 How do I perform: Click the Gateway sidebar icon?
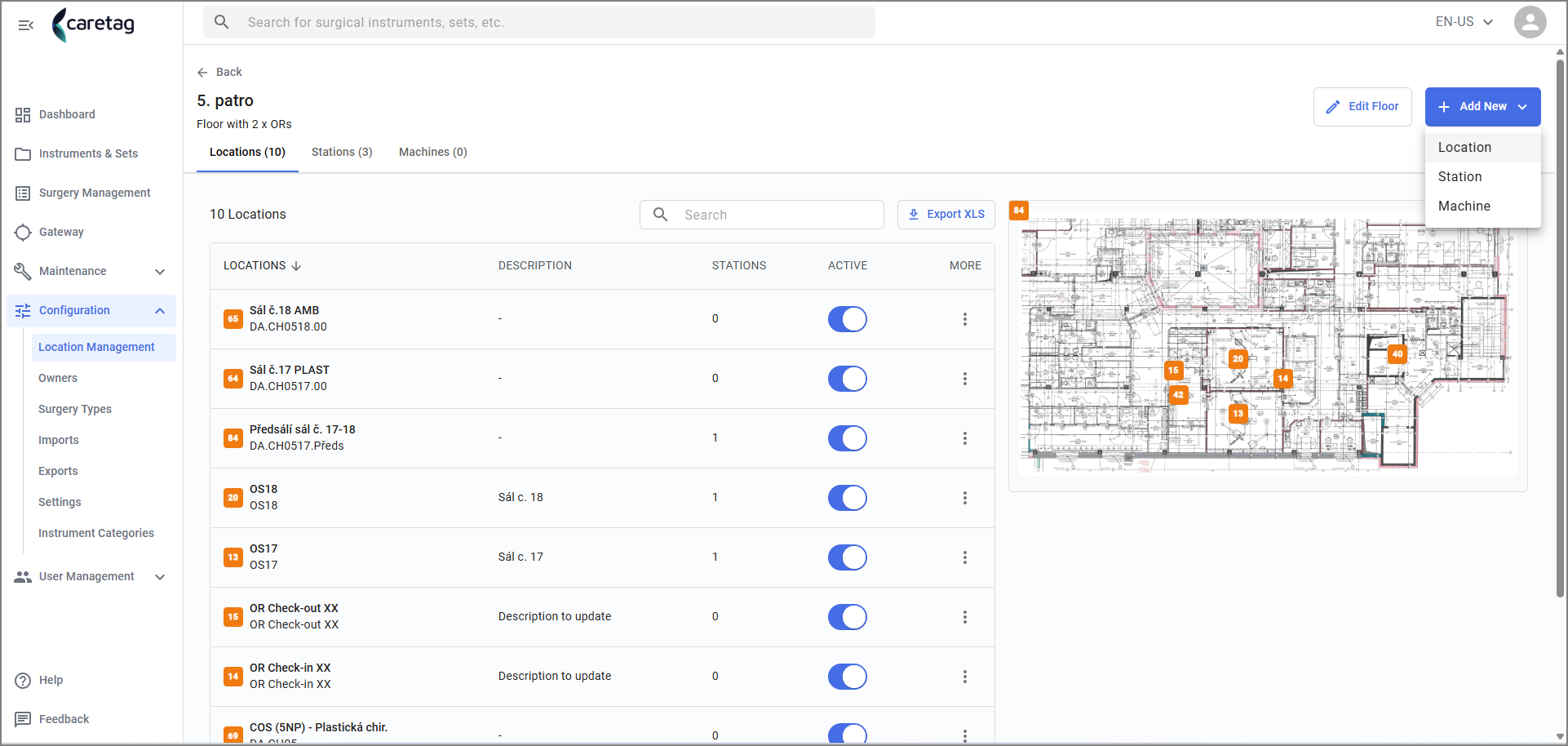(x=23, y=232)
